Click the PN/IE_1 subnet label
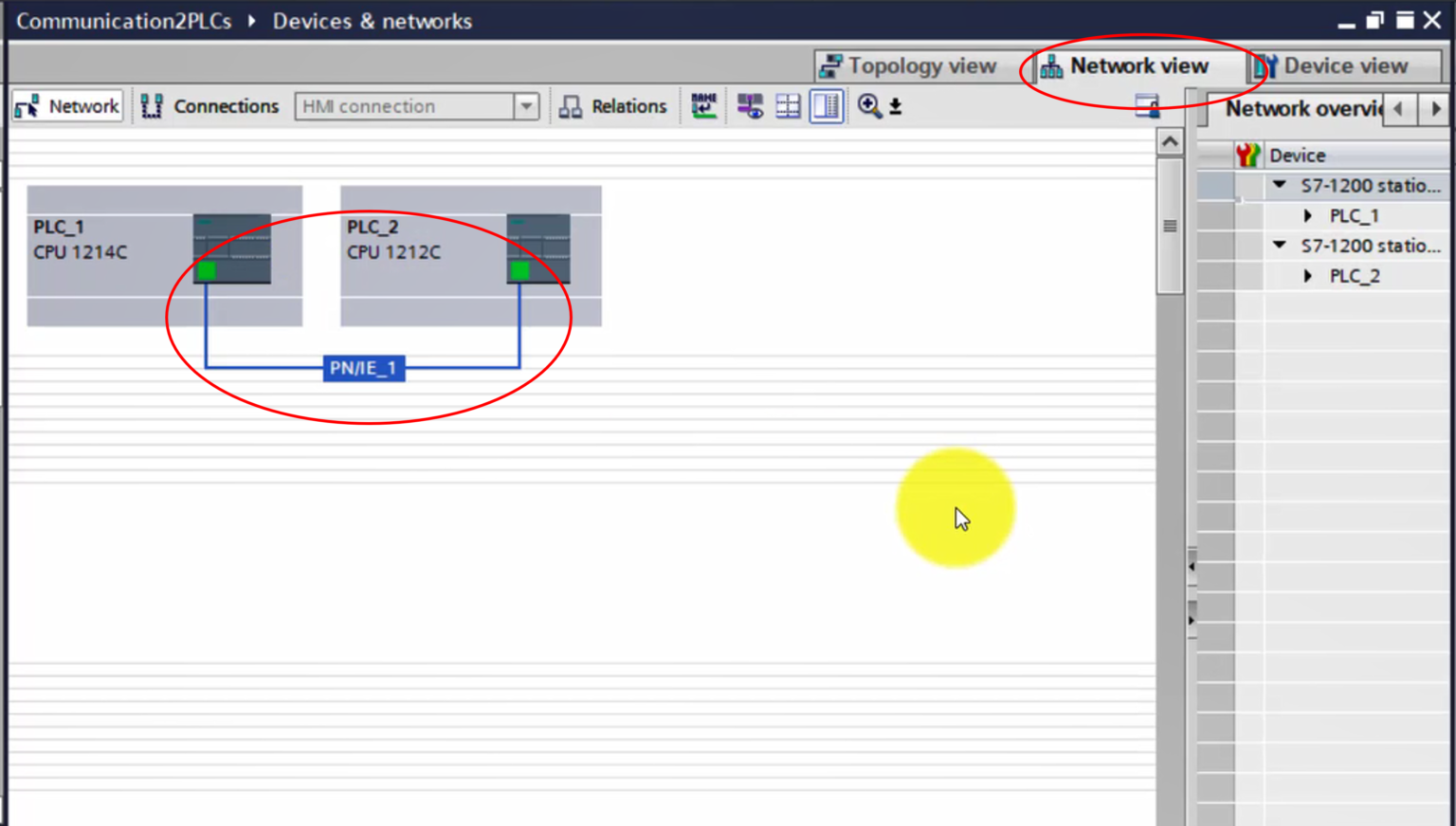Viewport: 1456px width, 826px height. point(364,369)
